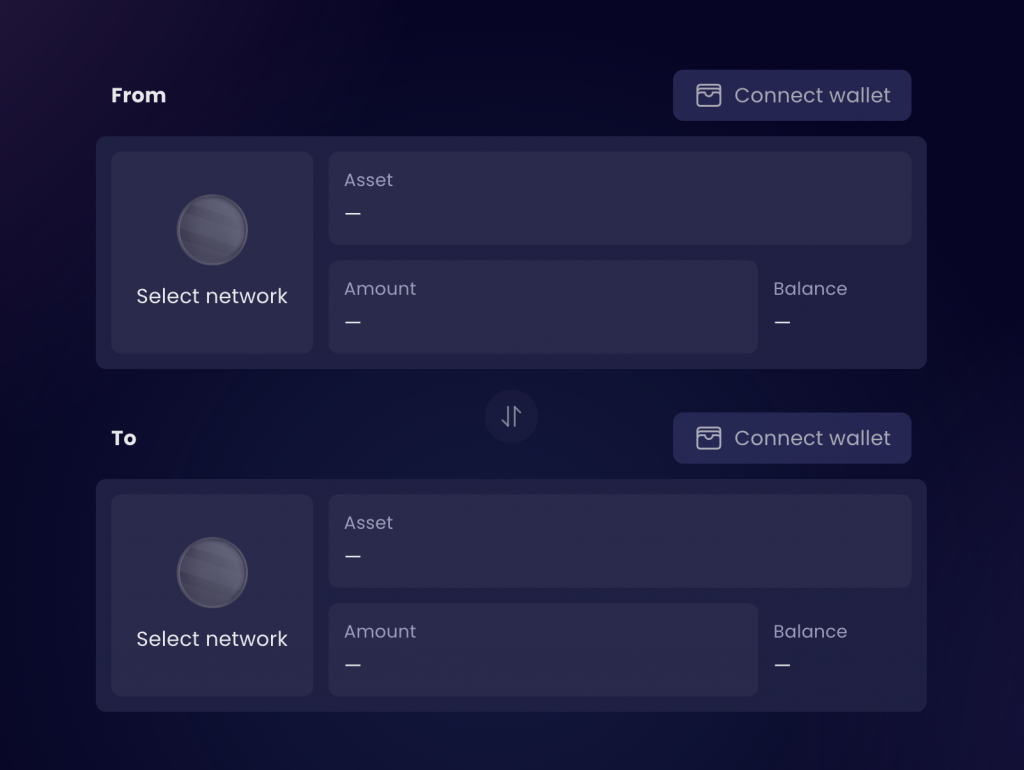The image size is (1024, 770).
Task: Click the network globe icon in the From section
Action: point(212,229)
